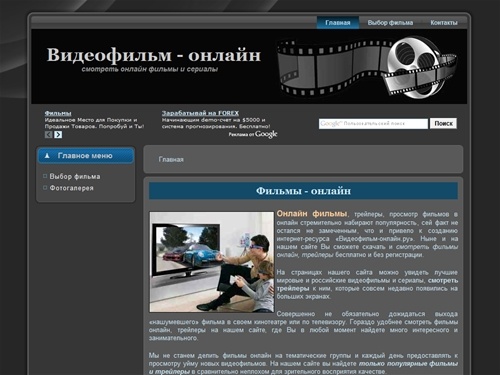This screenshot has width=500, height=375.
Task: Click the Реклама от Google label
Action: pos(253,134)
